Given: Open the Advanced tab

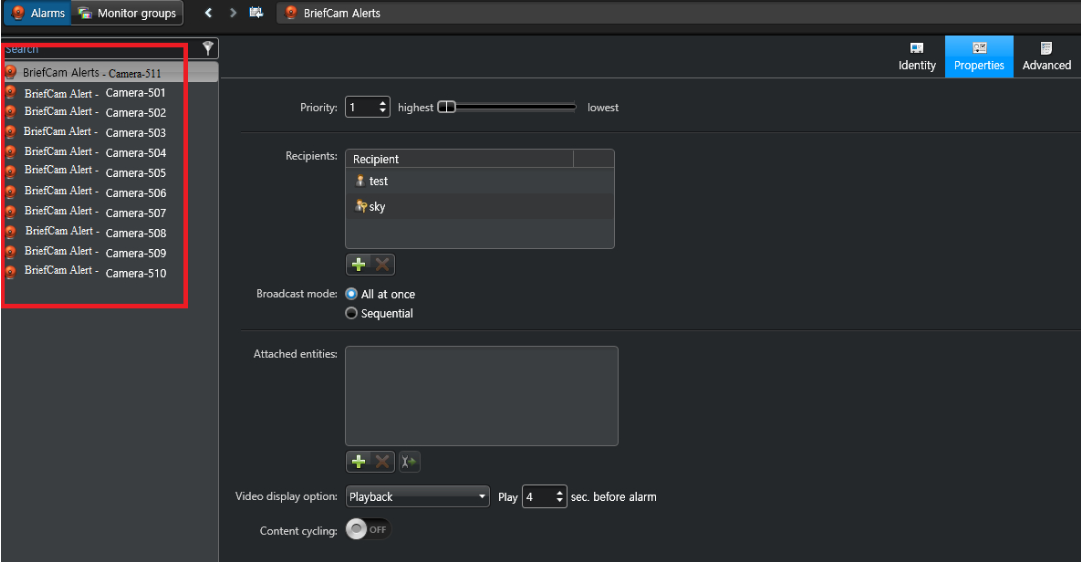Looking at the screenshot, I should (x=1047, y=57).
